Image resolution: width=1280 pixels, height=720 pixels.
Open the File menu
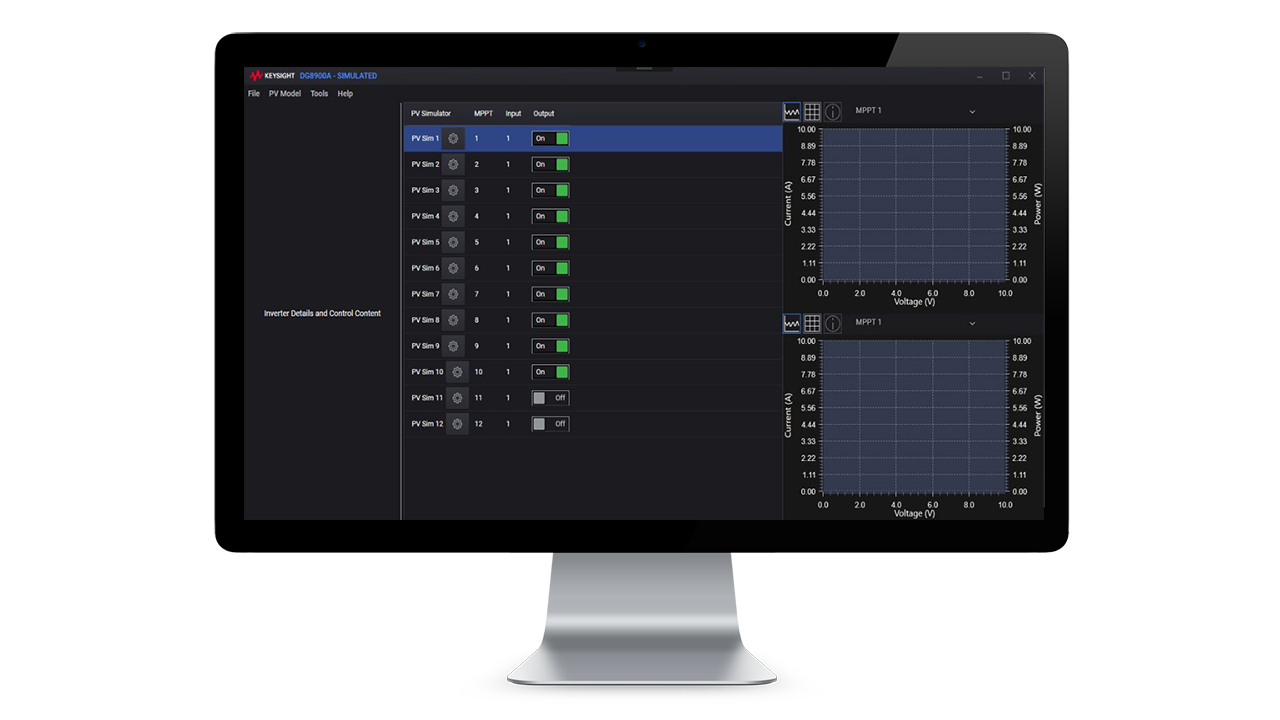pos(253,93)
